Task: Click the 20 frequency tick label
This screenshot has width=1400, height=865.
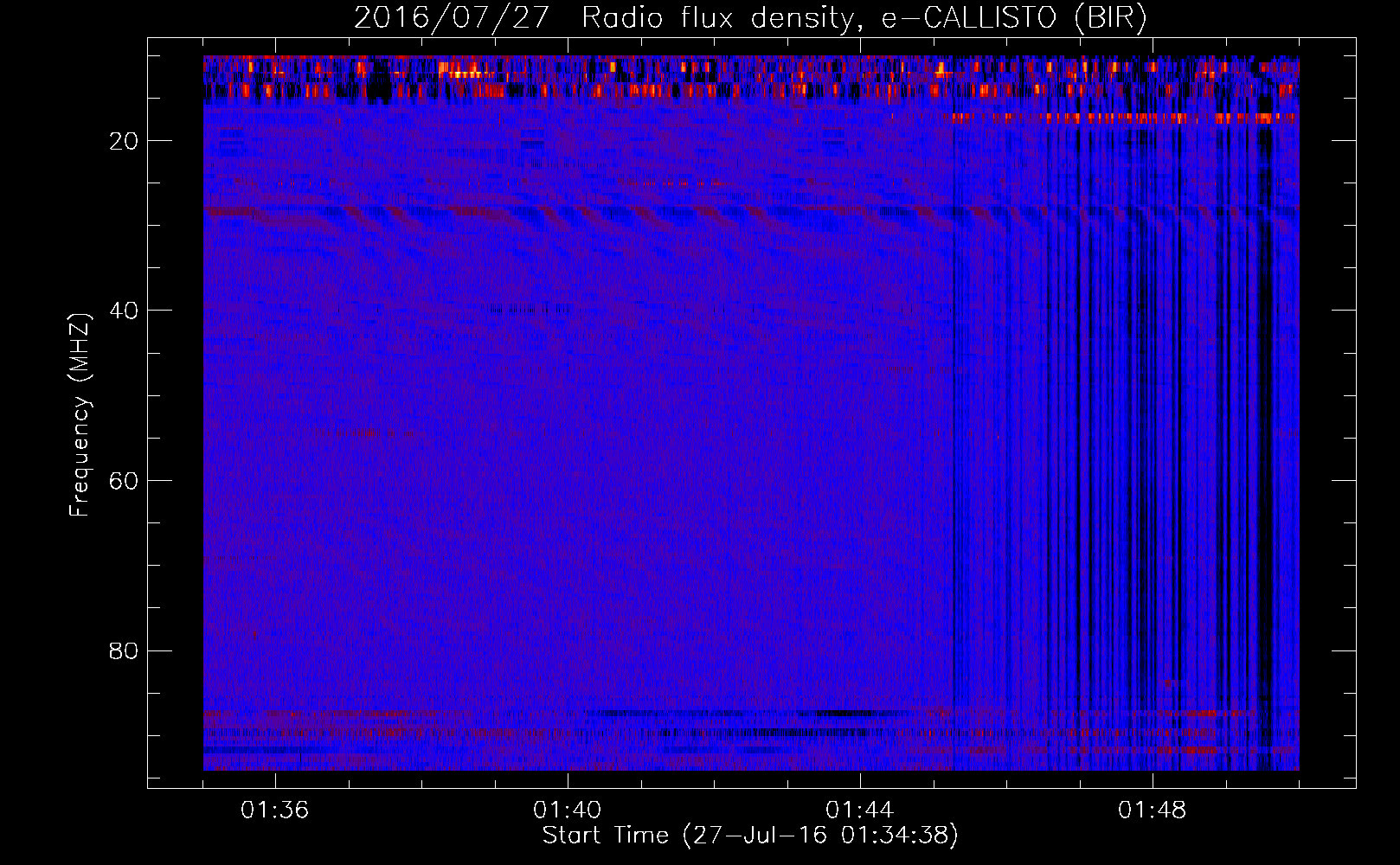Action: (x=124, y=141)
